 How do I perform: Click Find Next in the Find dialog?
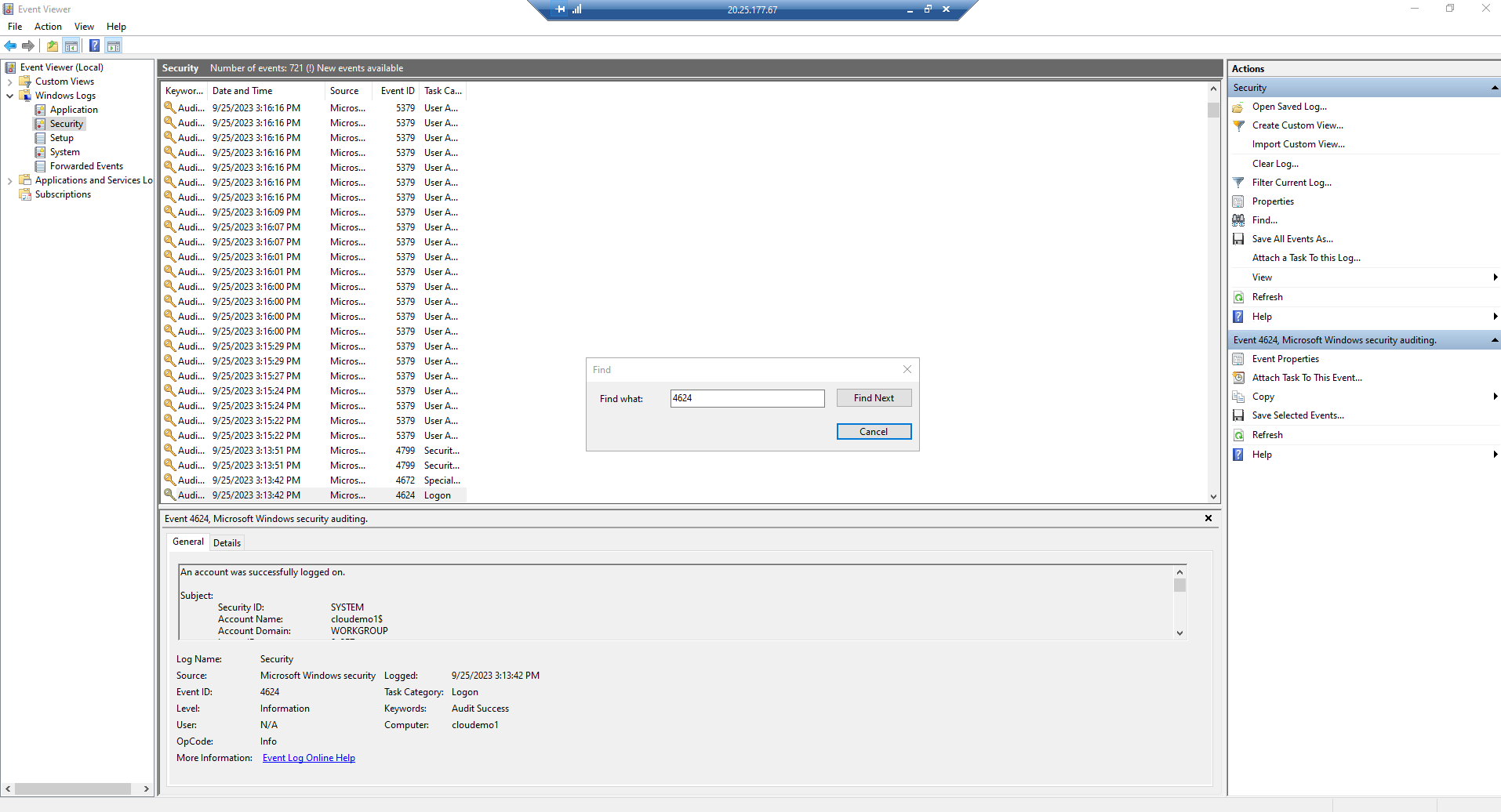874,398
